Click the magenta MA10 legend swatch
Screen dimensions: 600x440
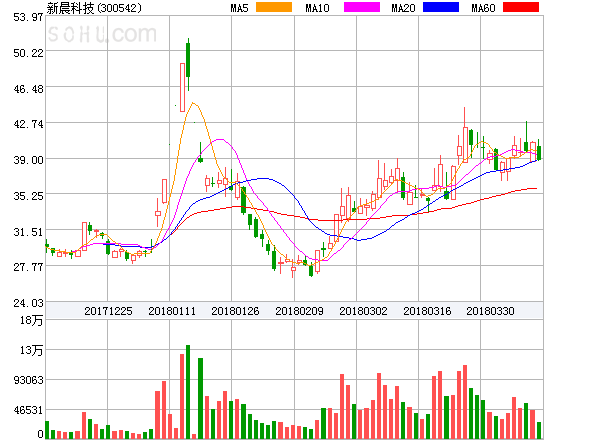(x=362, y=7)
